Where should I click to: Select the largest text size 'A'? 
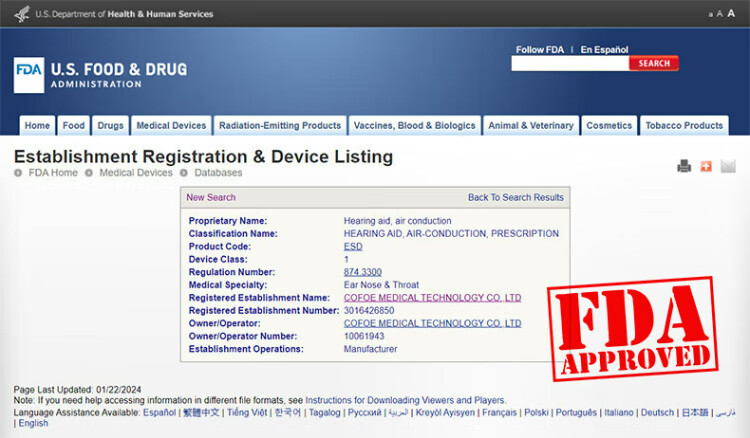click(x=731, y=13)
